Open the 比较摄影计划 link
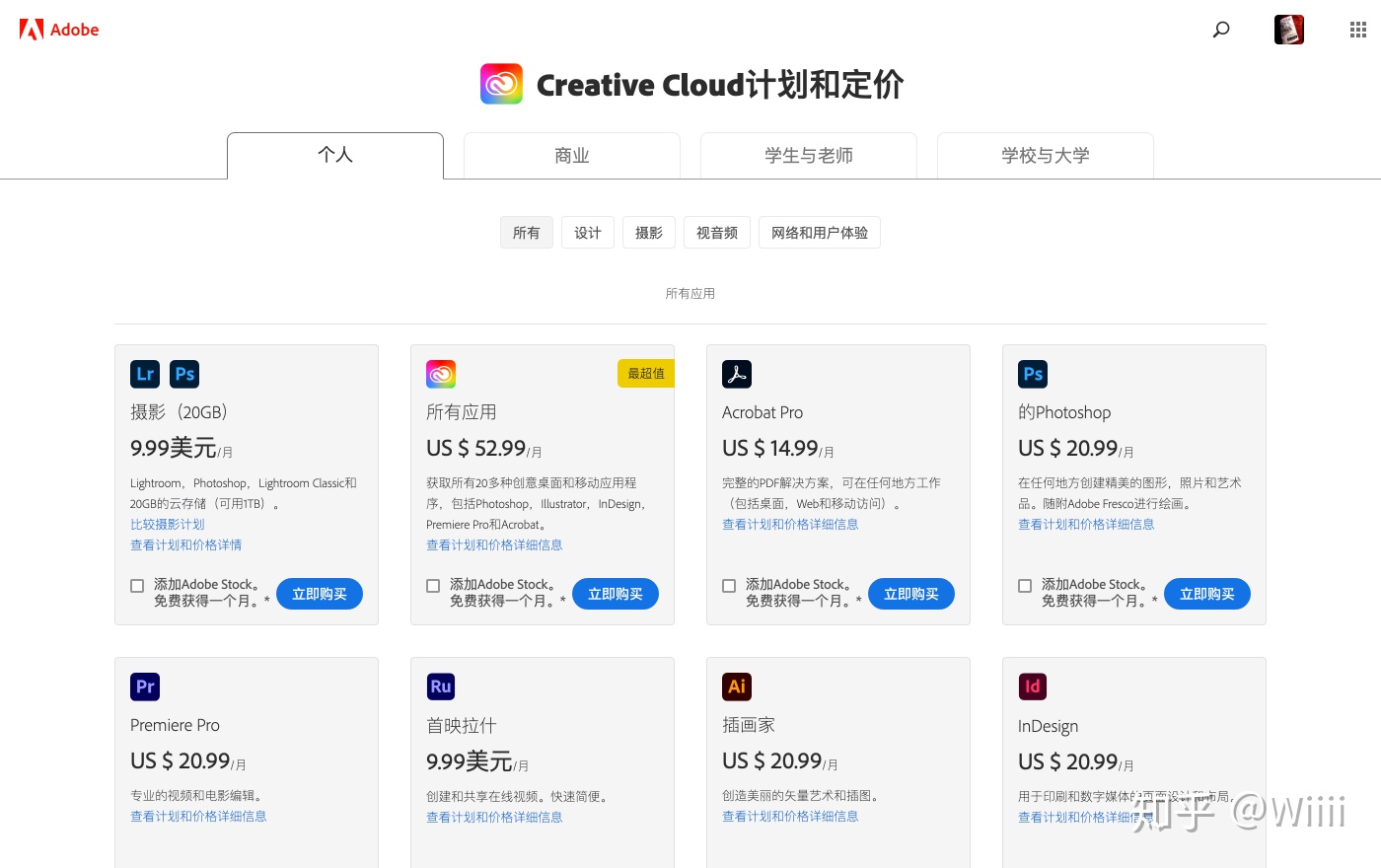The width and height of the screenshot is (1381, 868). click(x=168, y=524)
